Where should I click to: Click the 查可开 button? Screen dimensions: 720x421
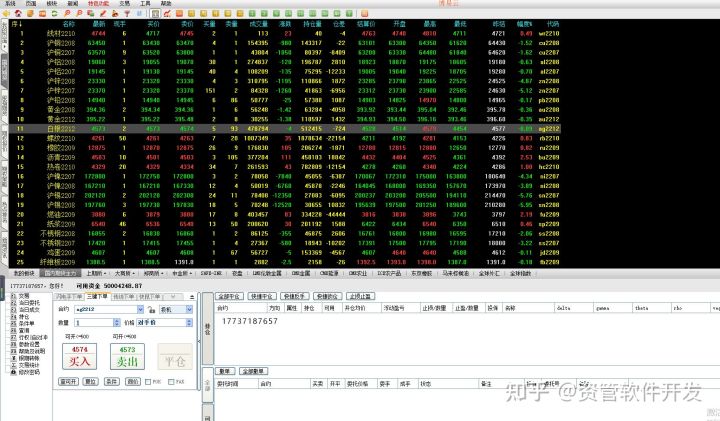(x=68, y=382)
